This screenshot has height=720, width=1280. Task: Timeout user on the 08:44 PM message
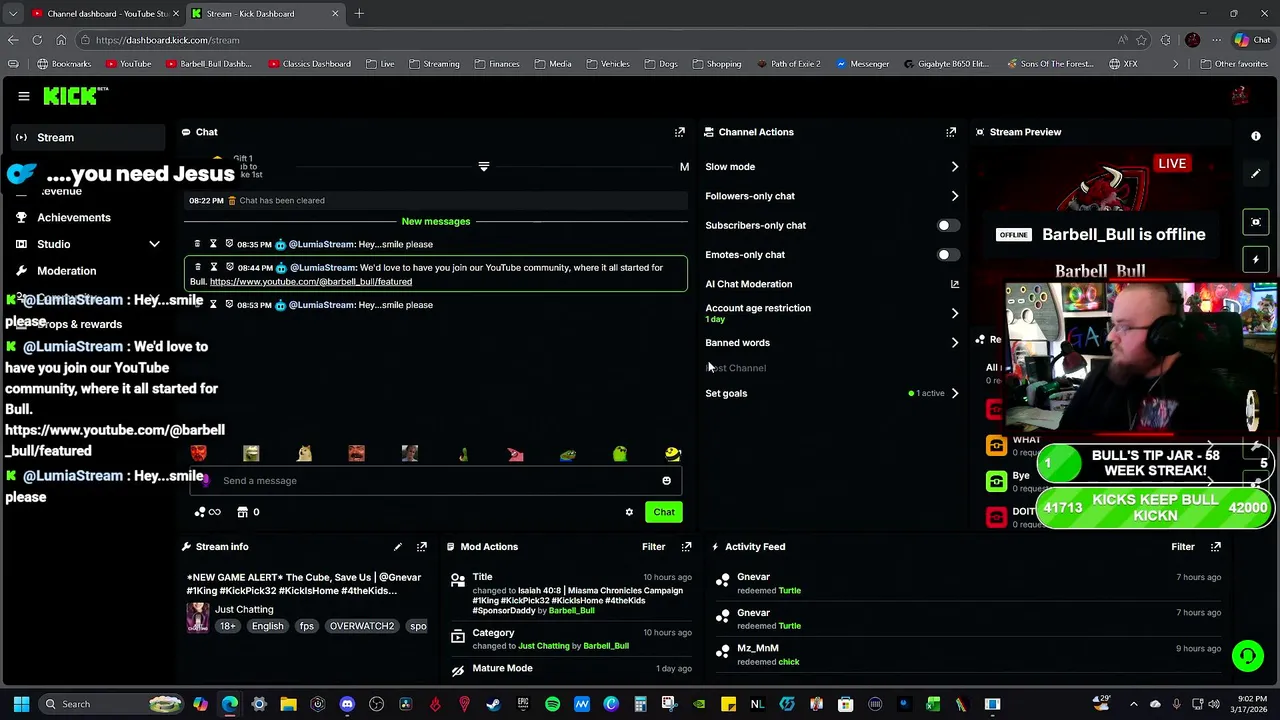click(213, 267)
